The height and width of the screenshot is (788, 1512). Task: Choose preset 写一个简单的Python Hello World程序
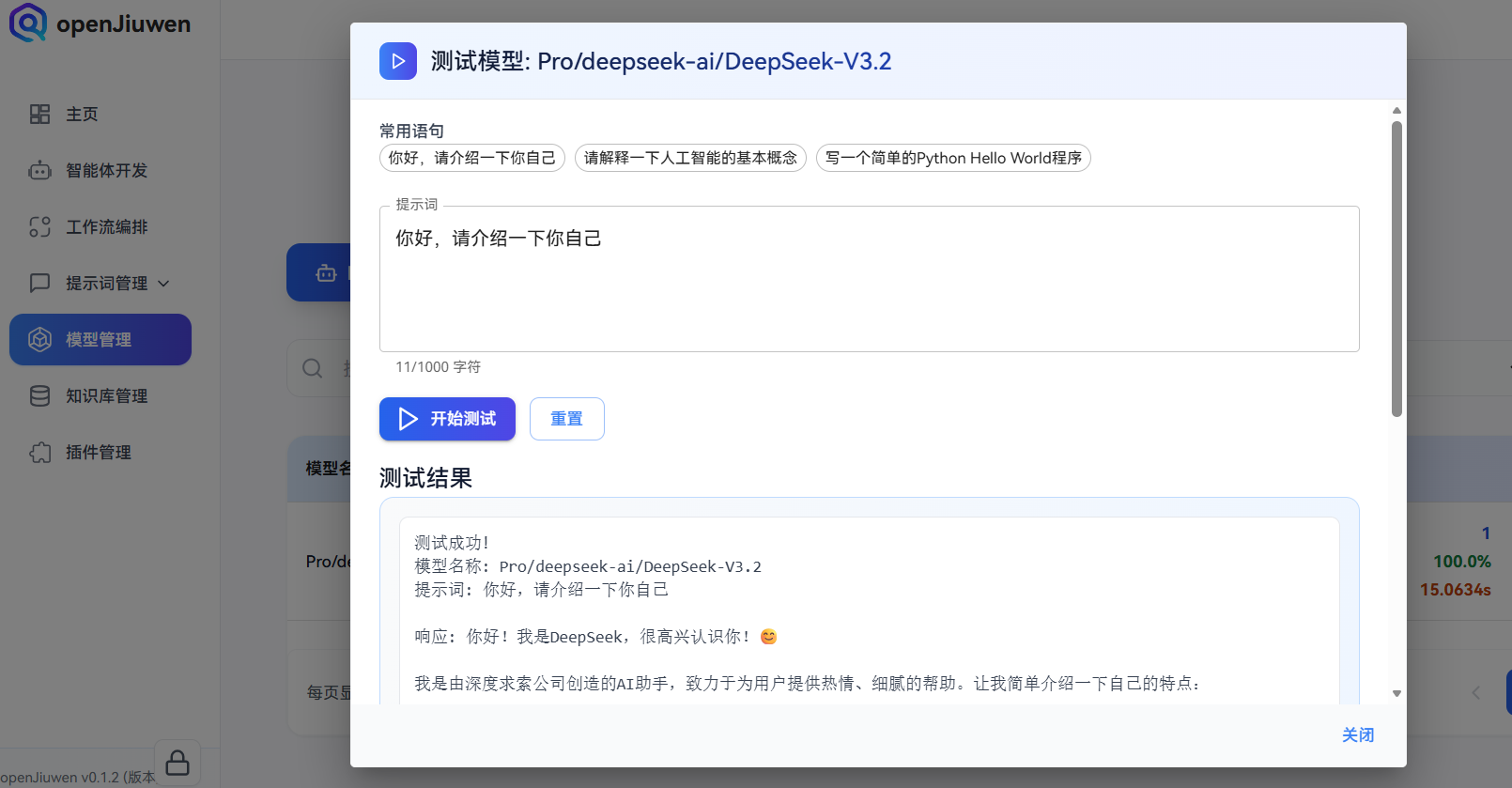(953, 158)
